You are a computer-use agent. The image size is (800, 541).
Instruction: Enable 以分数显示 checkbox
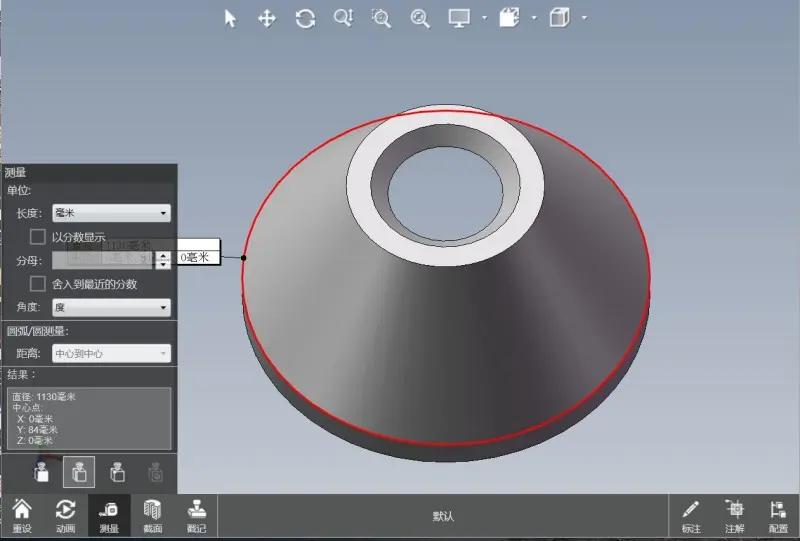coord(38,237)
